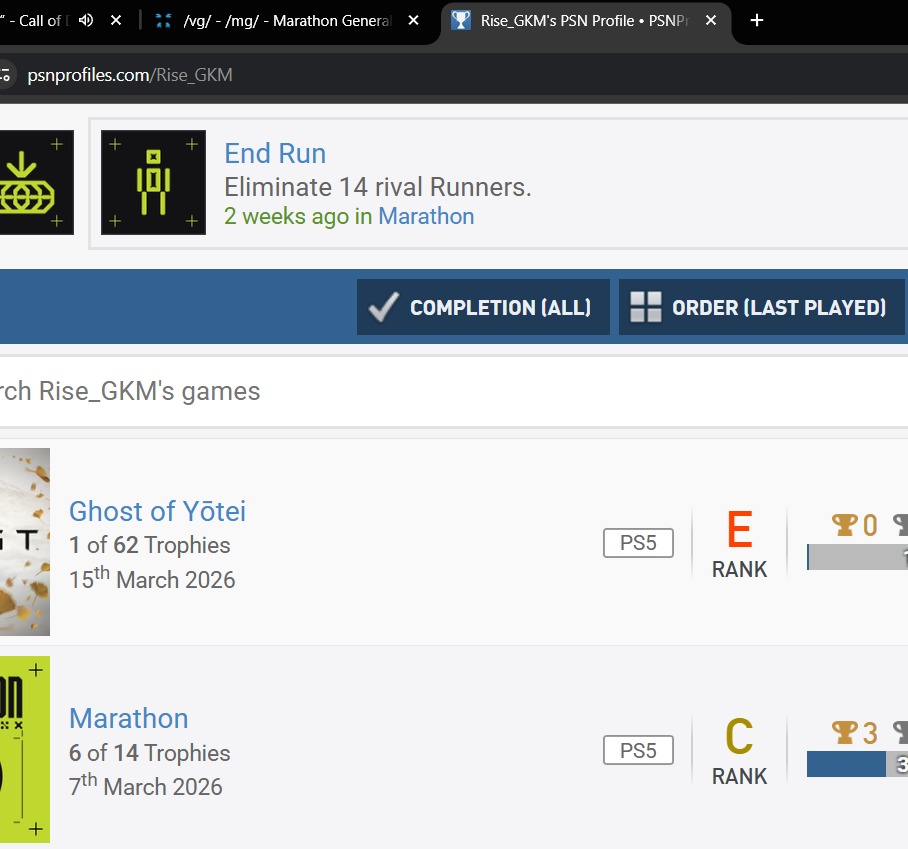The height and width of the screenshot is (849, 908).
Task: Focus the Search Rise_GKM's games field
Action: point(454,391)
